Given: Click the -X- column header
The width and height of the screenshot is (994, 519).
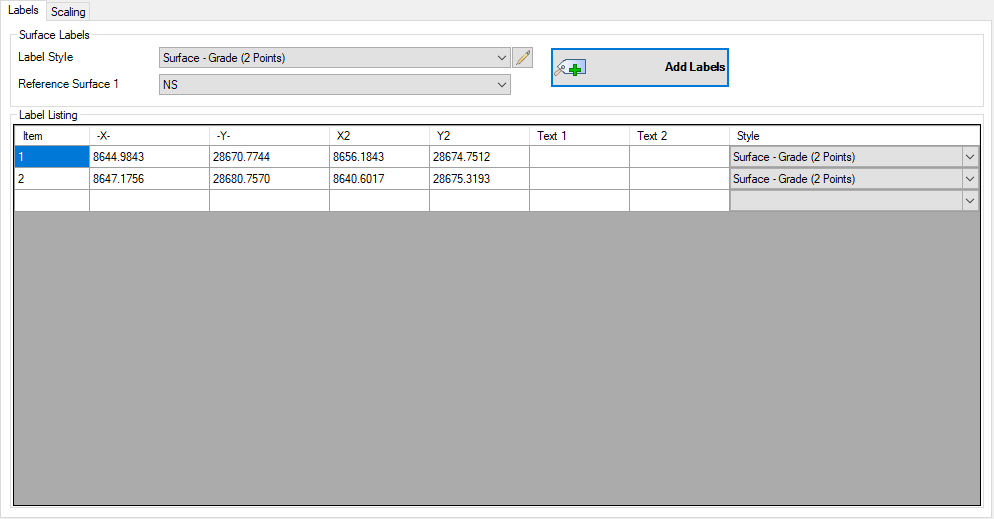Looking at the screenshot, I should (x=149, y=136).
